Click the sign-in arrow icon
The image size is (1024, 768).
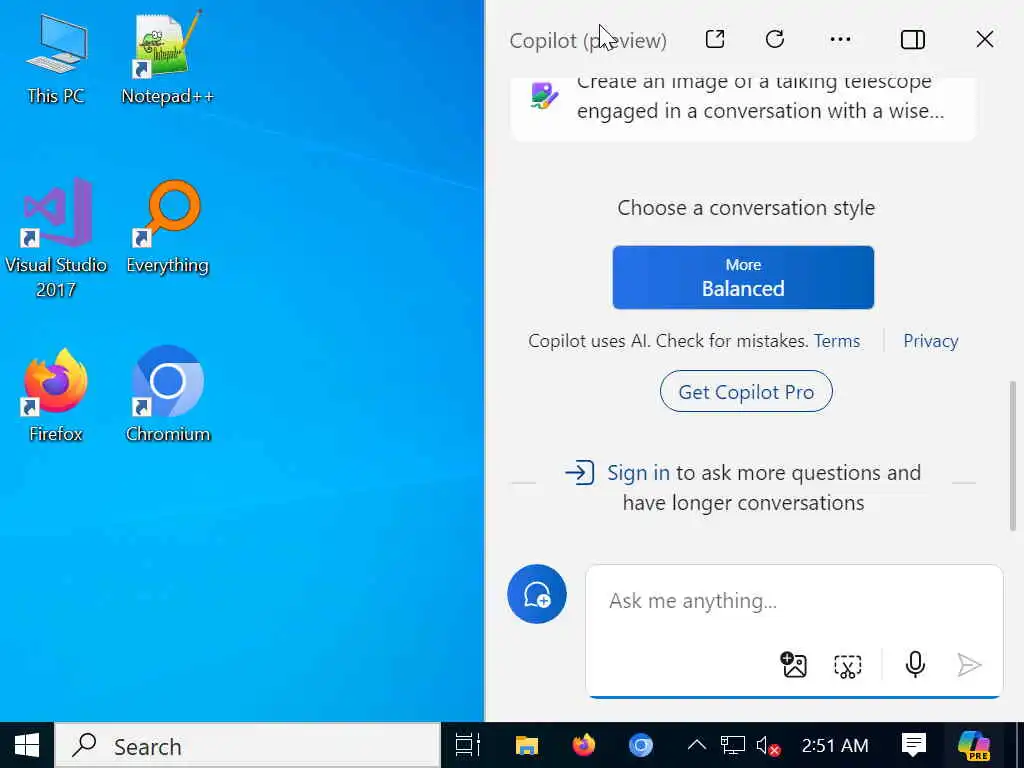[x=579, y=472]
